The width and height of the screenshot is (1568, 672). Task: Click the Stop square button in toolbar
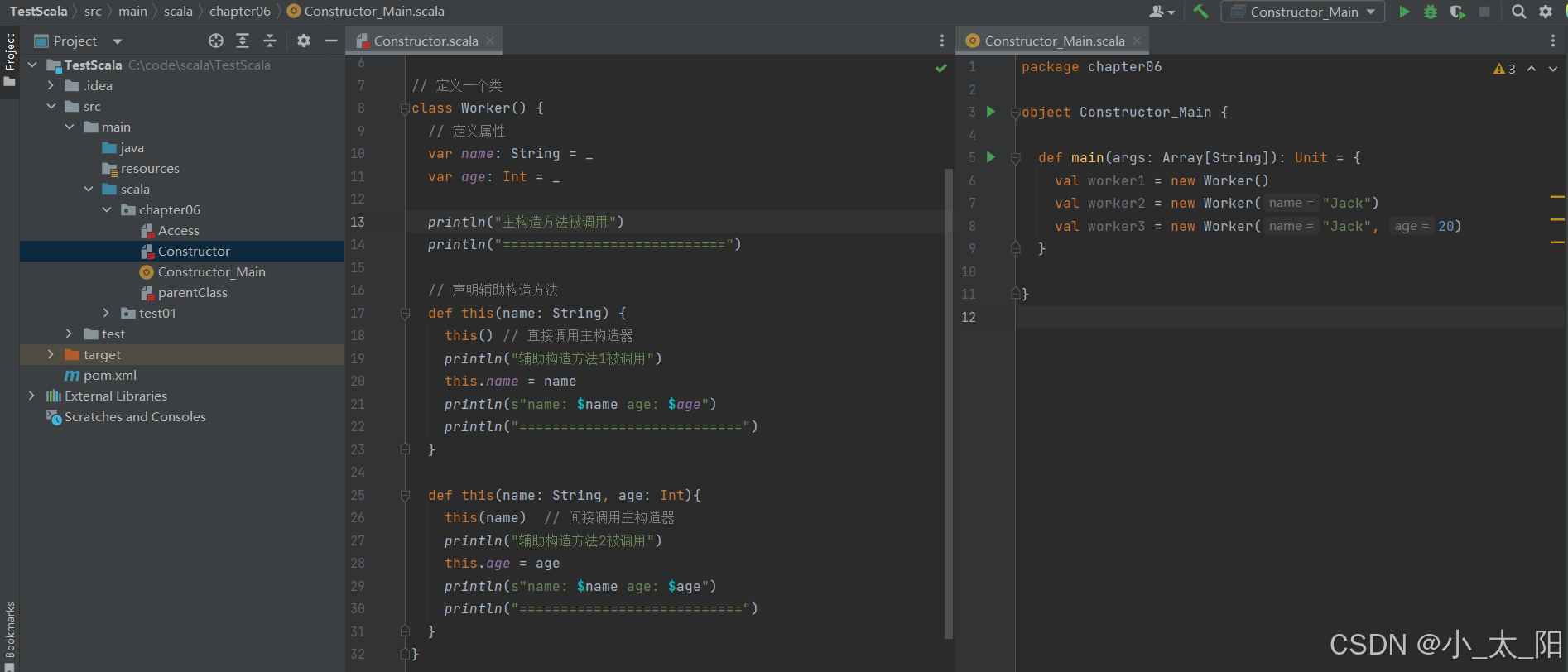coord(1484,12)
